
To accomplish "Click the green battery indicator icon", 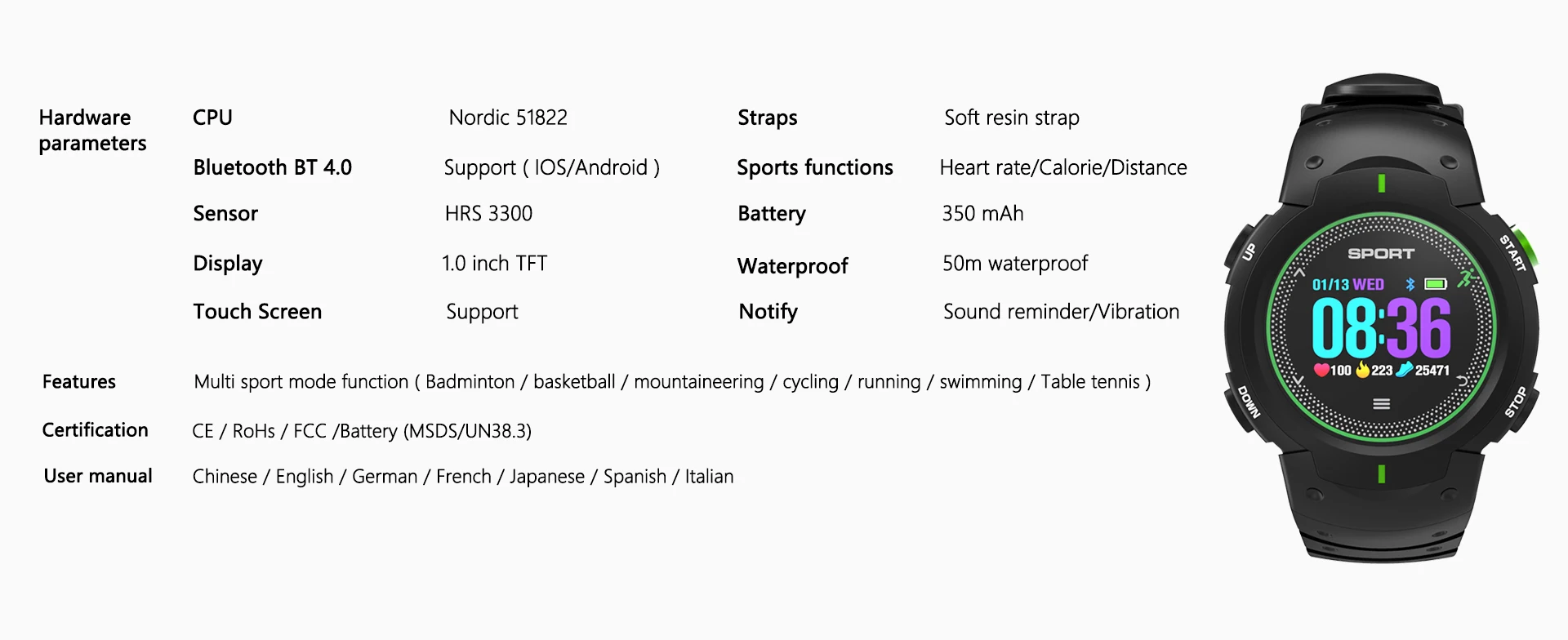I will pyautogui.click(x=1436, y=284).
